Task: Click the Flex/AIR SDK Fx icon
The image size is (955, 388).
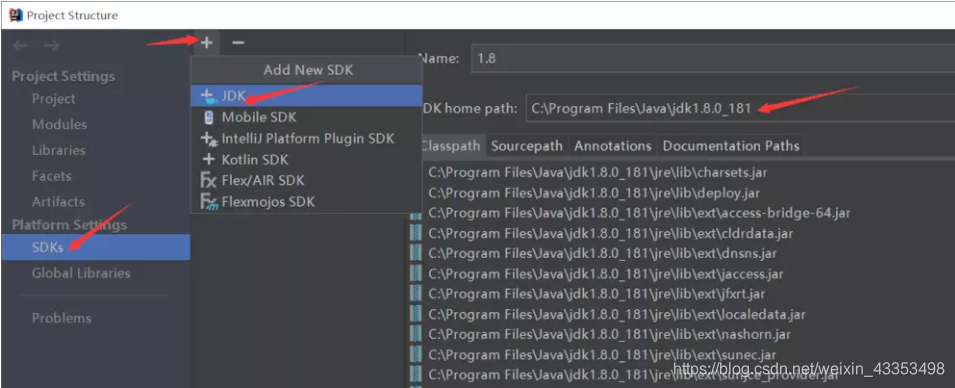Action: 209,181
